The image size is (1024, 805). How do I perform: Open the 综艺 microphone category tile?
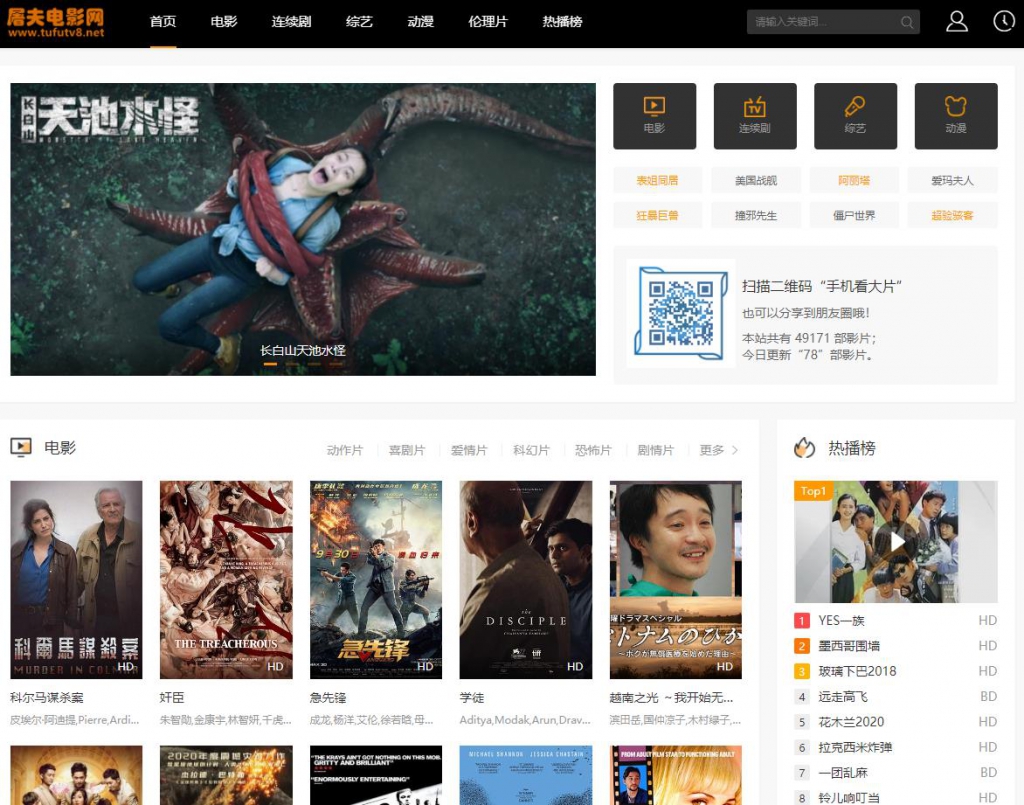click(x=855, y=116)
